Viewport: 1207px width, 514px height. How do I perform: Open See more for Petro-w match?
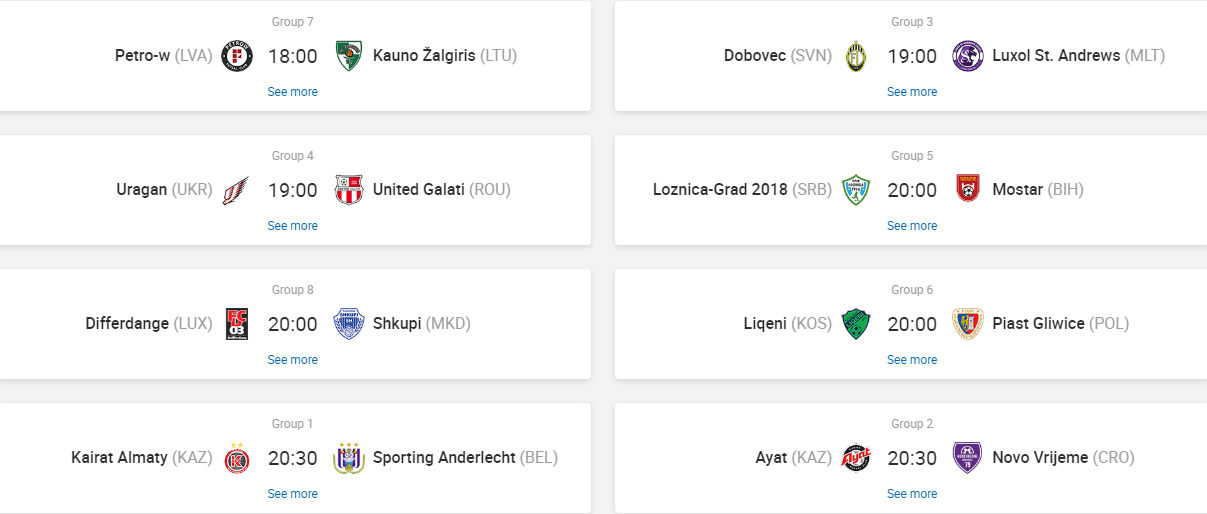coord(292,92)
